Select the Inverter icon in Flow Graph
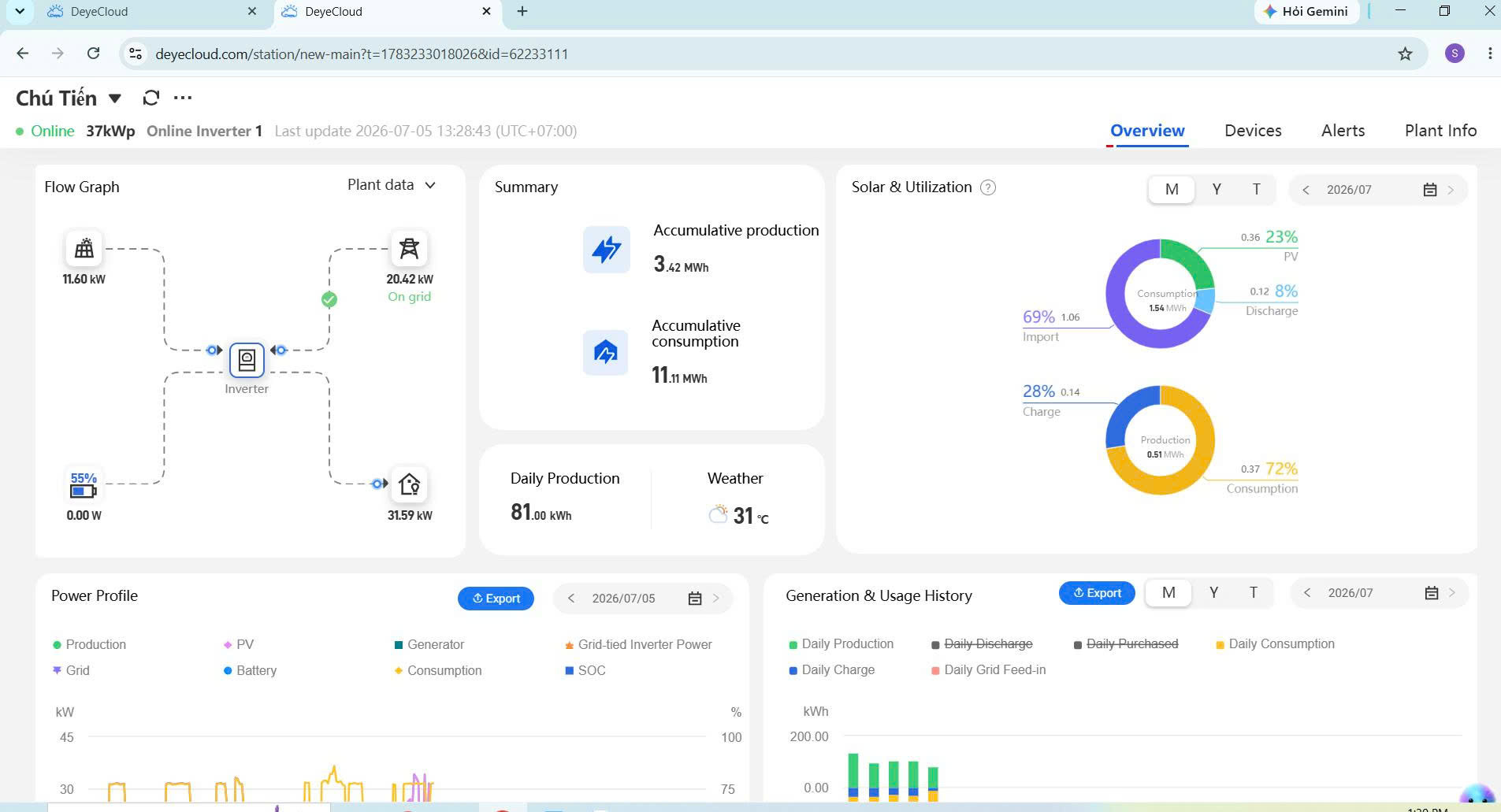This screenshot has height=812, width=1501. pyautogui.click(x=247, y=361)
